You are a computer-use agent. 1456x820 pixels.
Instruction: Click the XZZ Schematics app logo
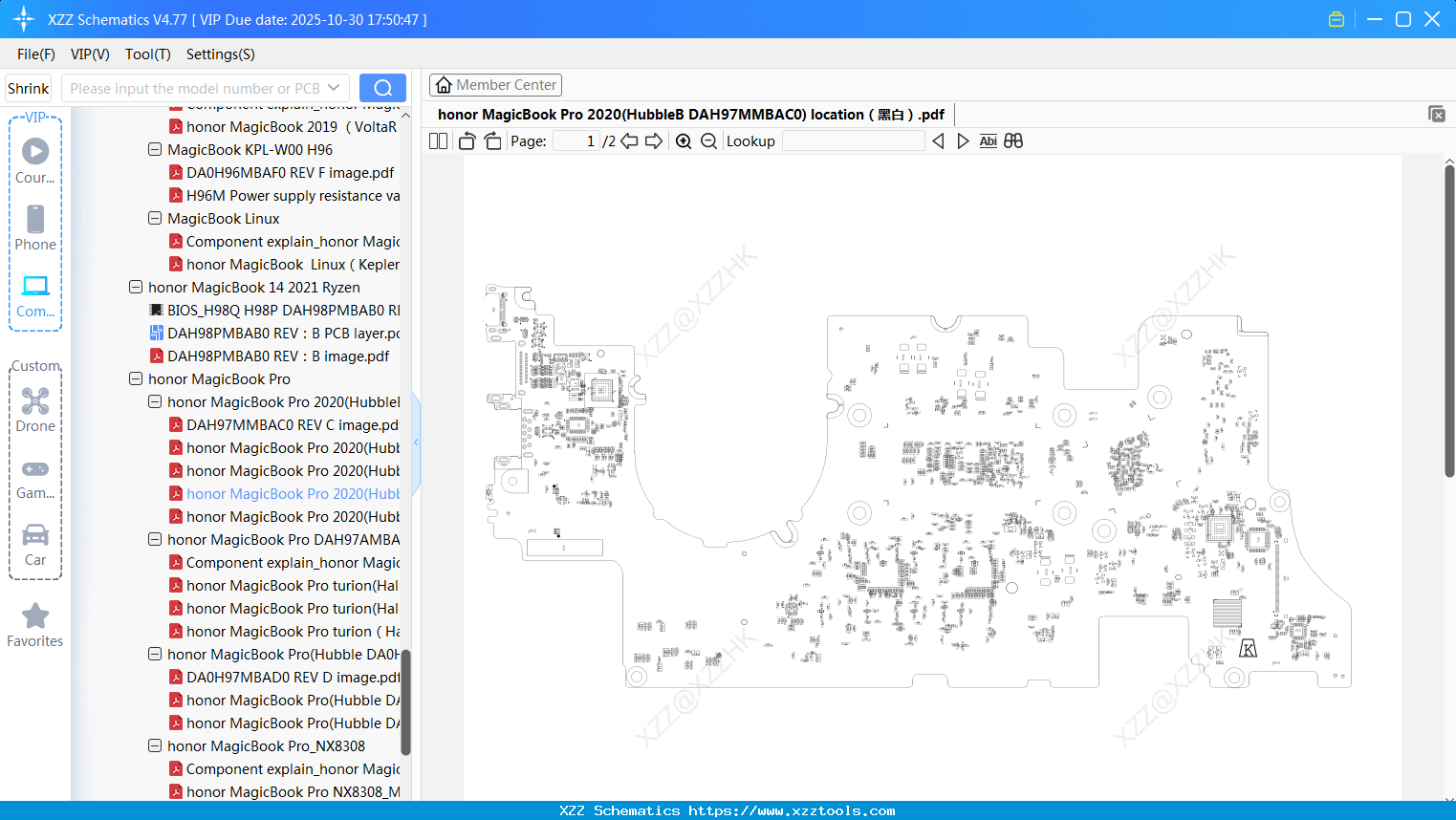24,19
